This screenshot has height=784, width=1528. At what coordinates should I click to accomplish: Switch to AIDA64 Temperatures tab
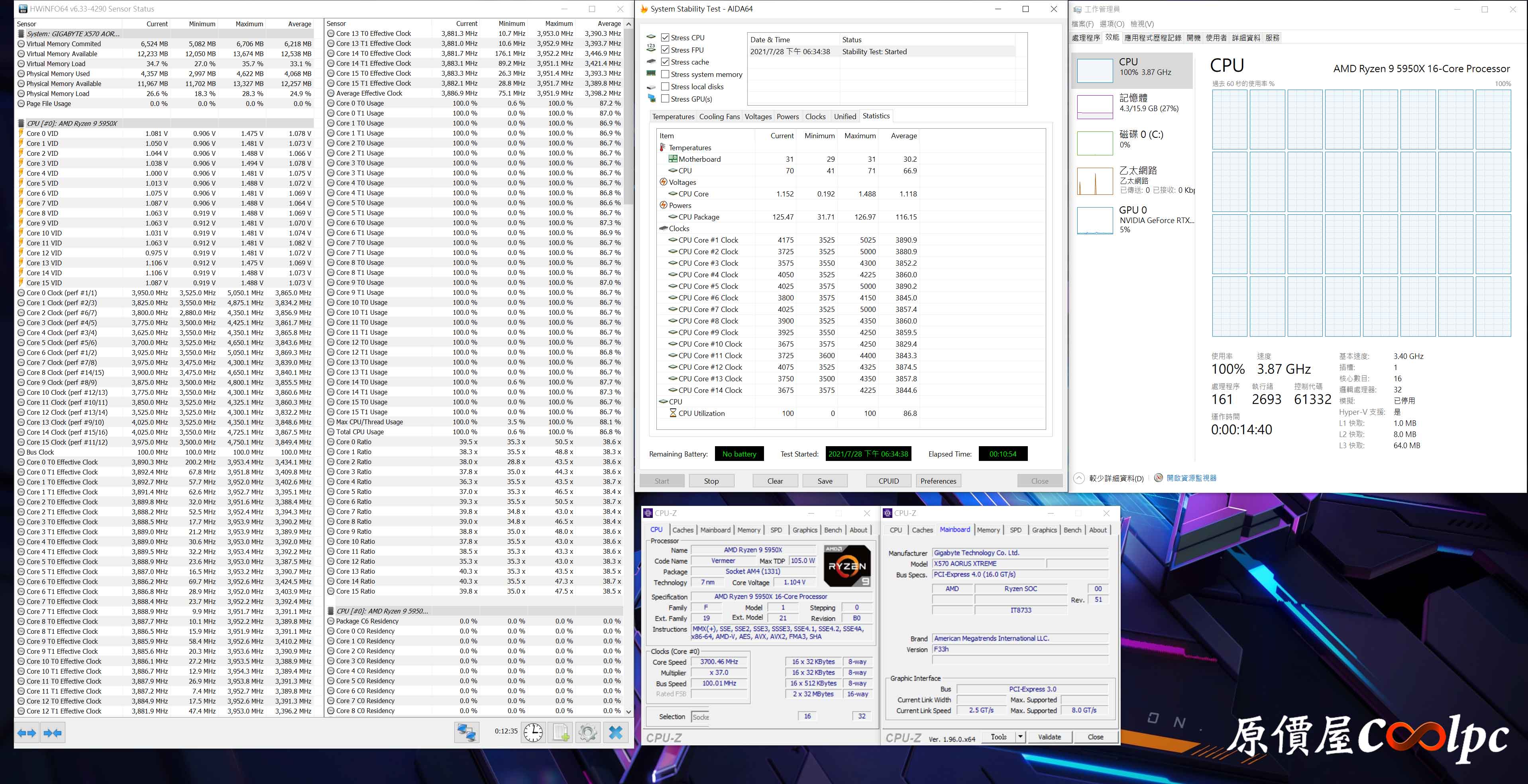pos(673,116)
